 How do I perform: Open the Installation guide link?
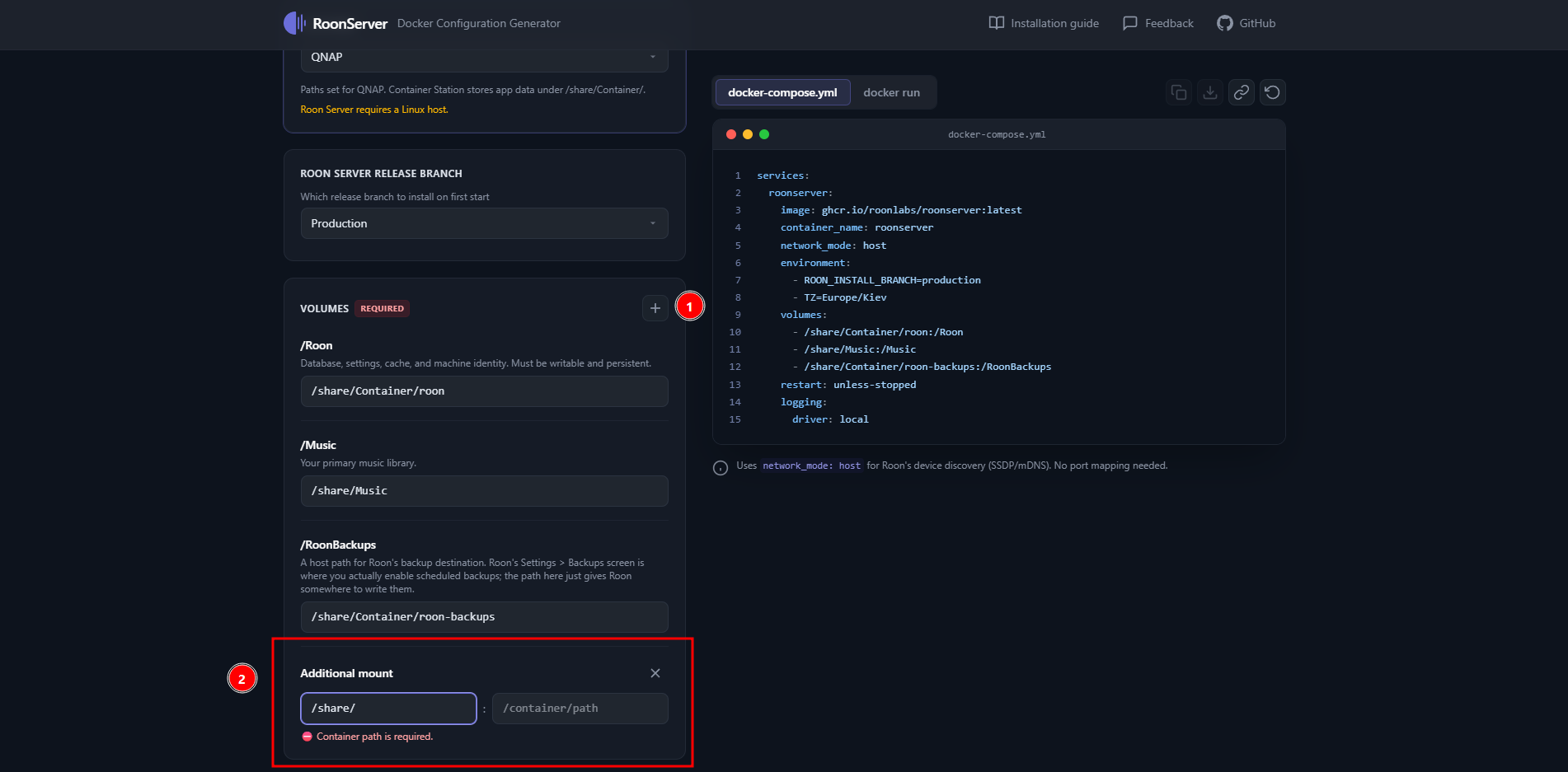[1044, 23]
